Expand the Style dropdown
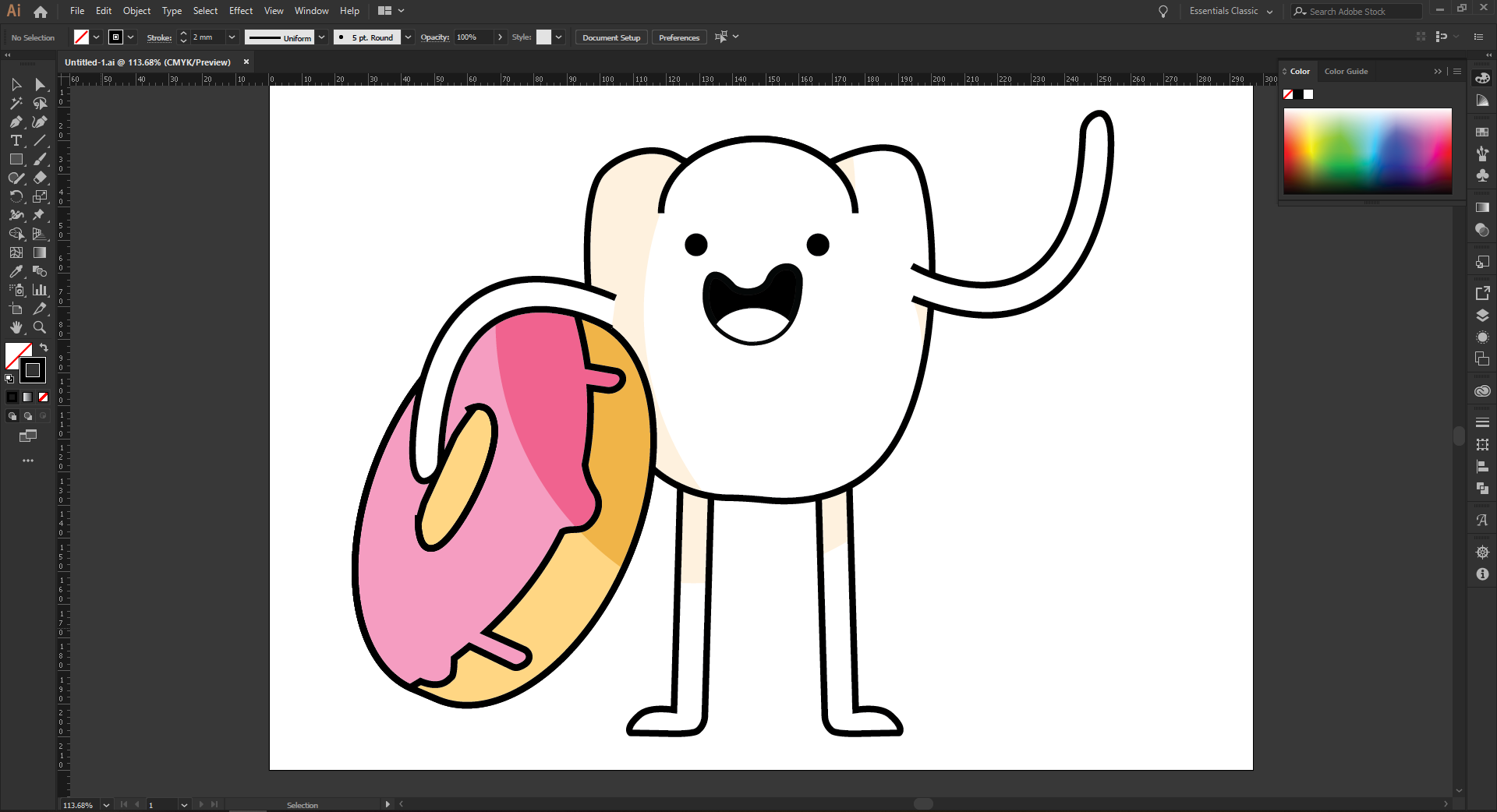 point(559,37)
